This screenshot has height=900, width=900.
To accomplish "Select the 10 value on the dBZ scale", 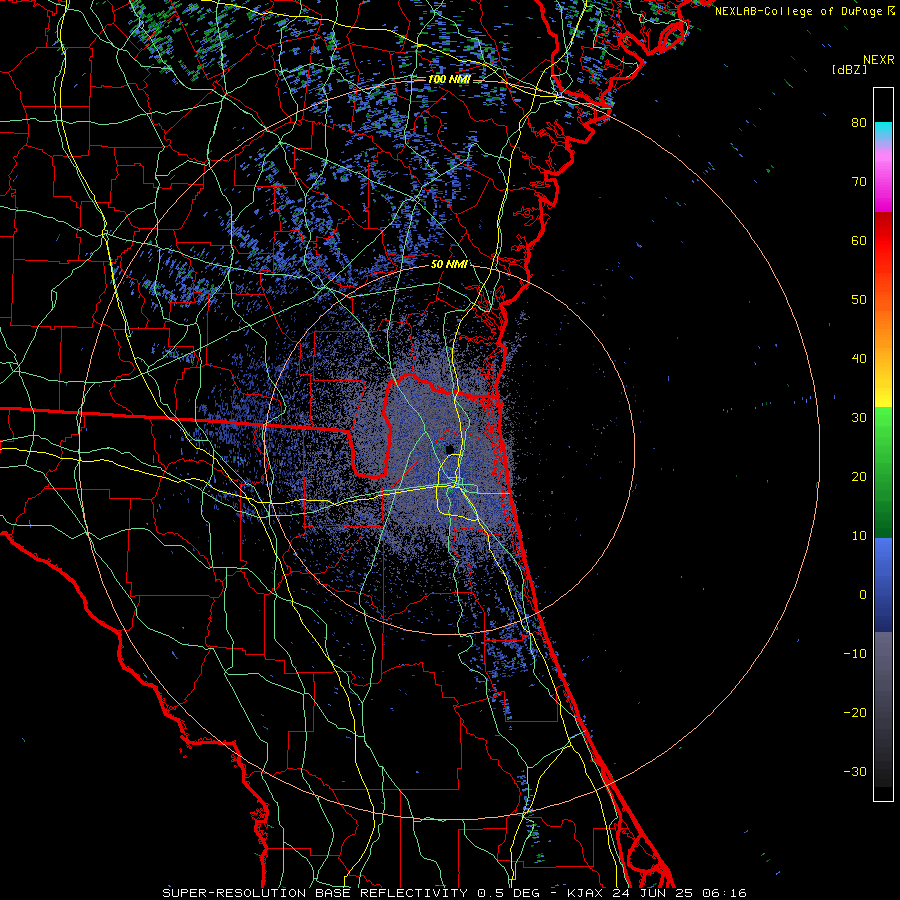I will click(859, 536).
